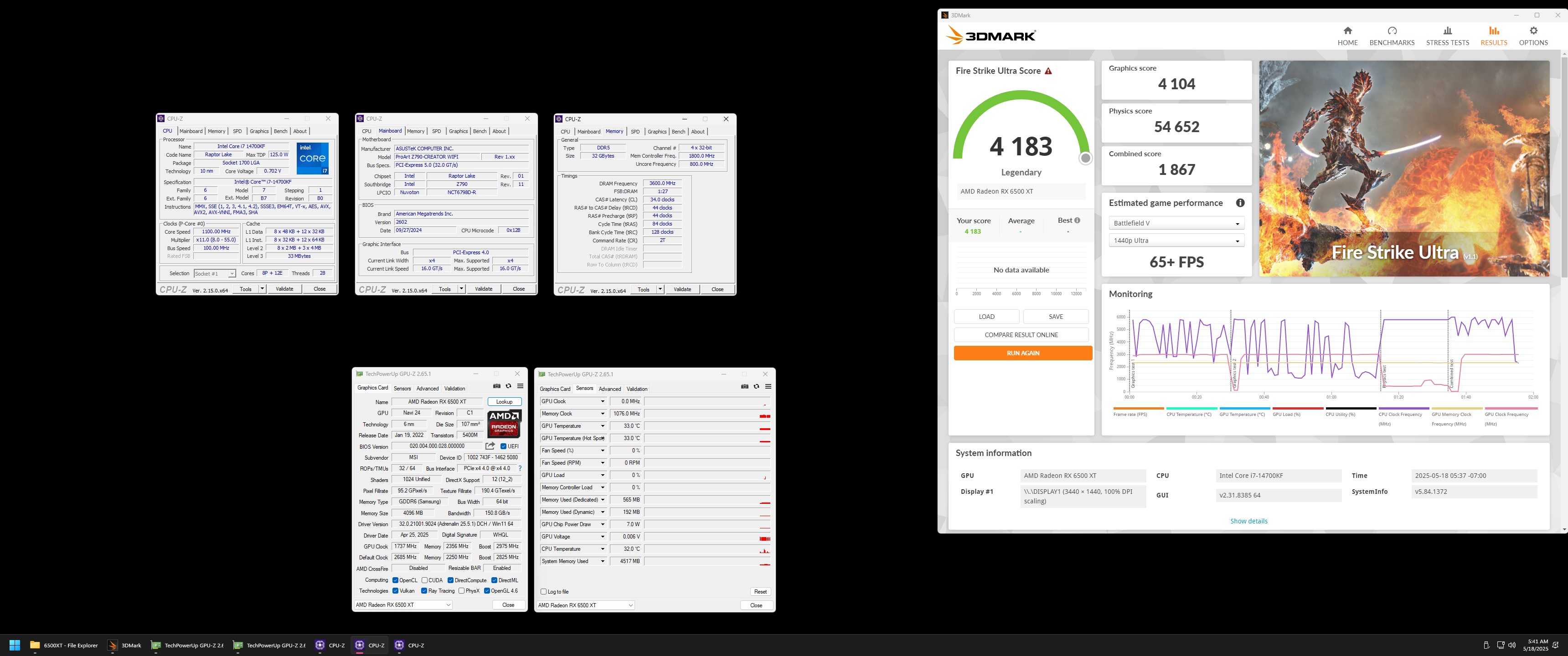Screen dimensions: 1568x656
Task: Toggle the Ray Tracing checkbox
Action: 424,591
